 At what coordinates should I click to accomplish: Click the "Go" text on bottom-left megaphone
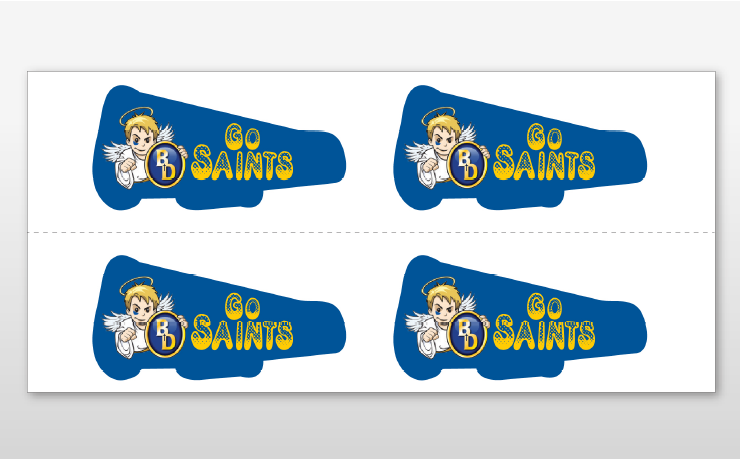coord(243,305)
